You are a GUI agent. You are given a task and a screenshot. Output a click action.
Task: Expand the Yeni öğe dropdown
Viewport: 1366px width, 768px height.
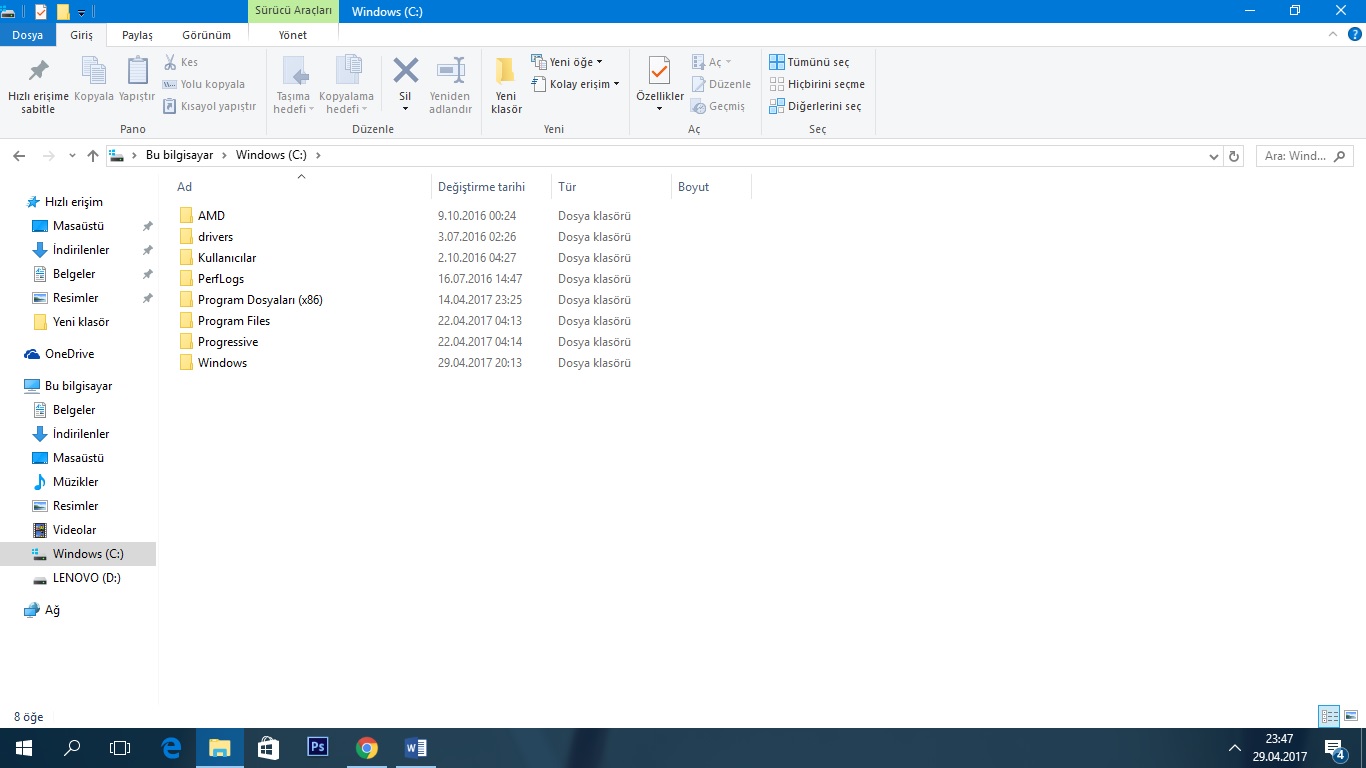coord(567,62)
